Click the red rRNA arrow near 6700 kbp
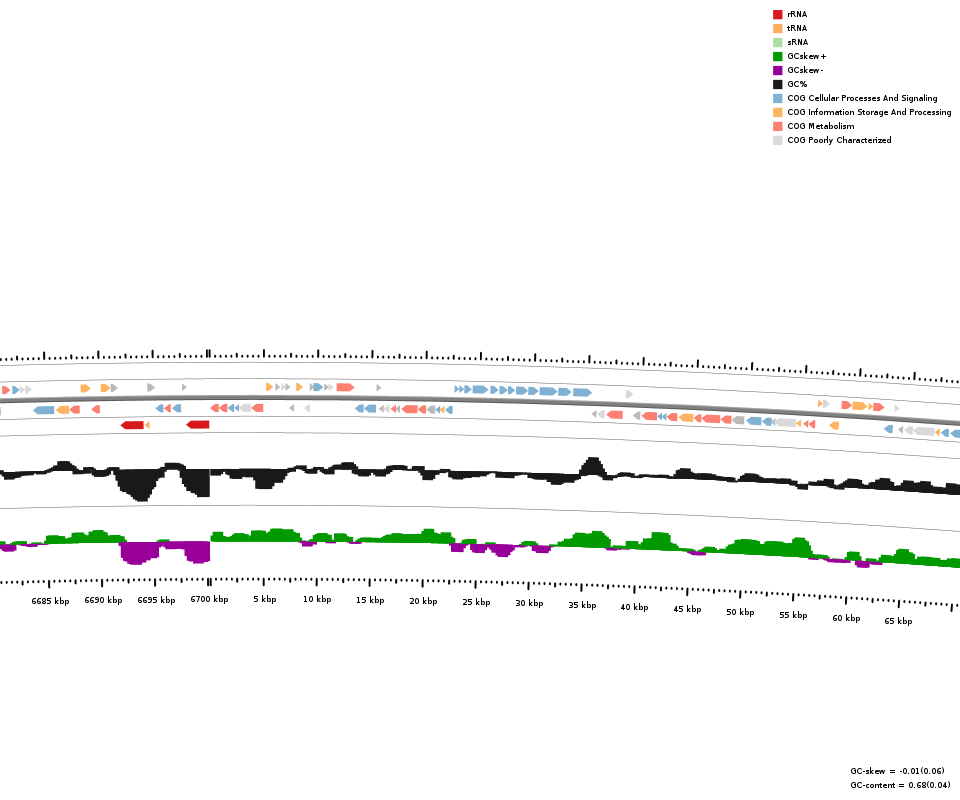 (x=198, y=425)
